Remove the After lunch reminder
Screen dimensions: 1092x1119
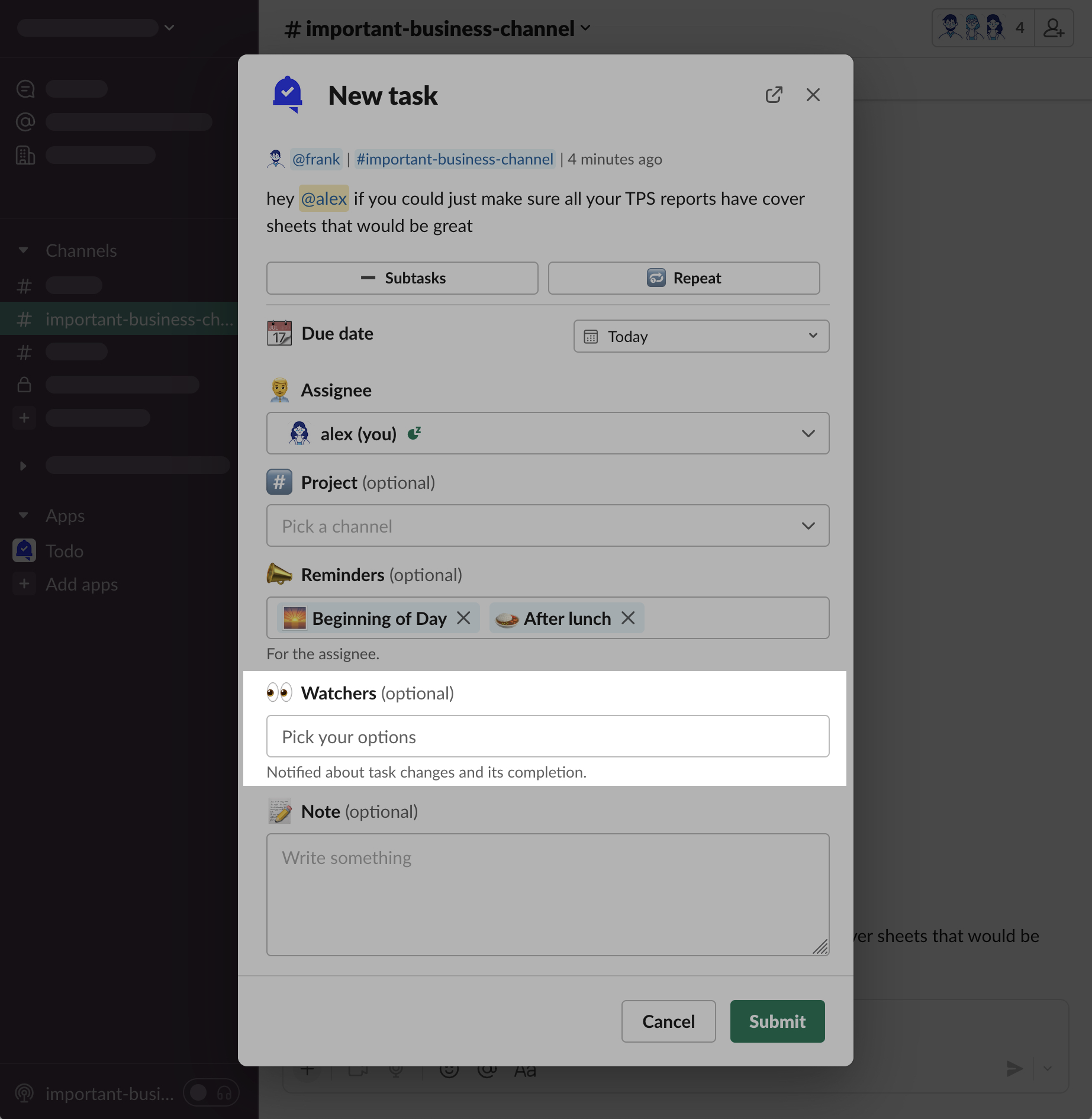628,618
